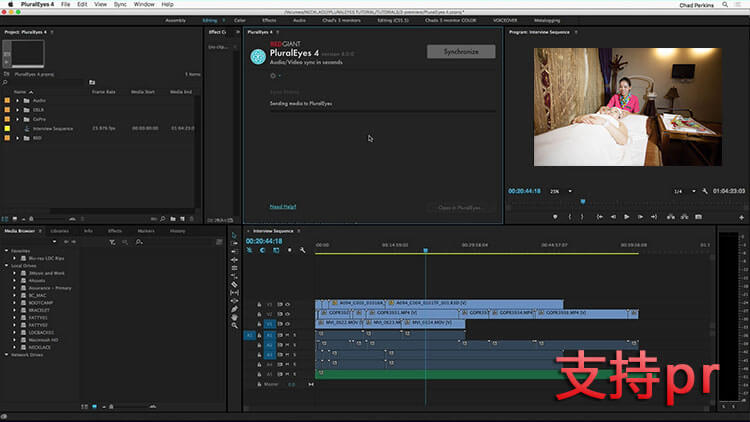
Task: Select the Hand tool
Action: click(234, 317)
